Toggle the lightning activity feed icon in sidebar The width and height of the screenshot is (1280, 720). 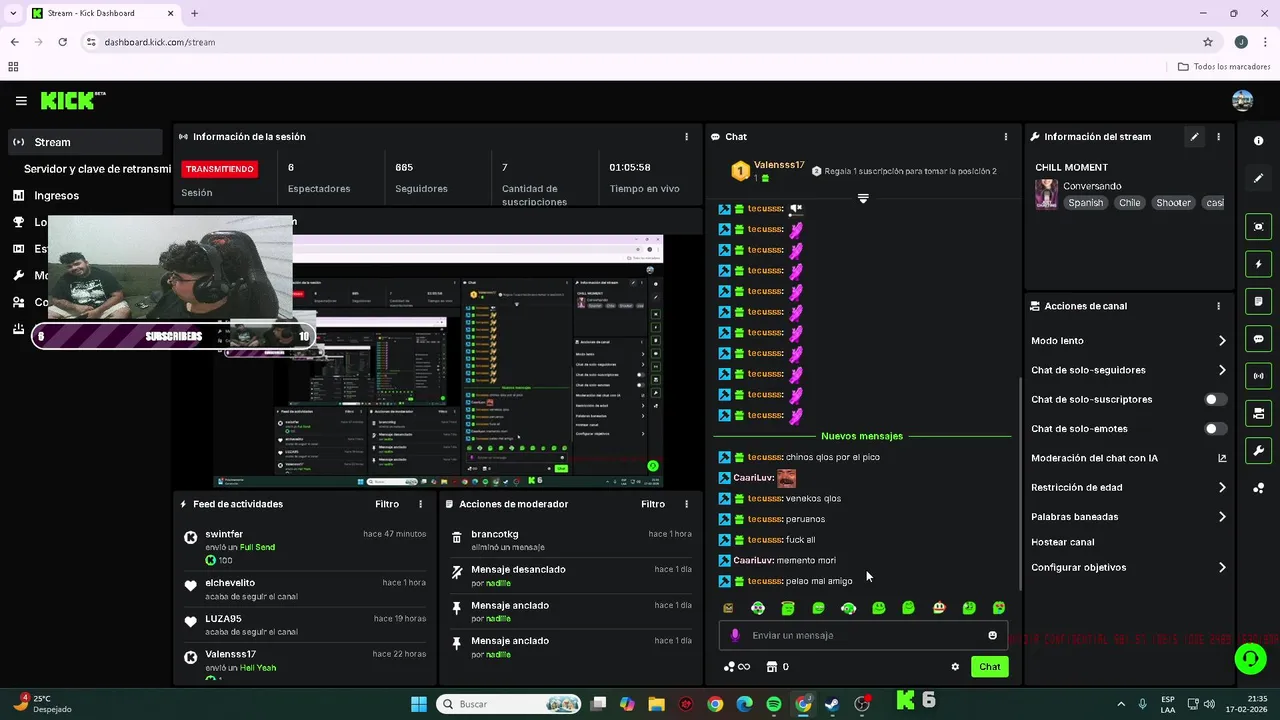(x=1258, y=264)
